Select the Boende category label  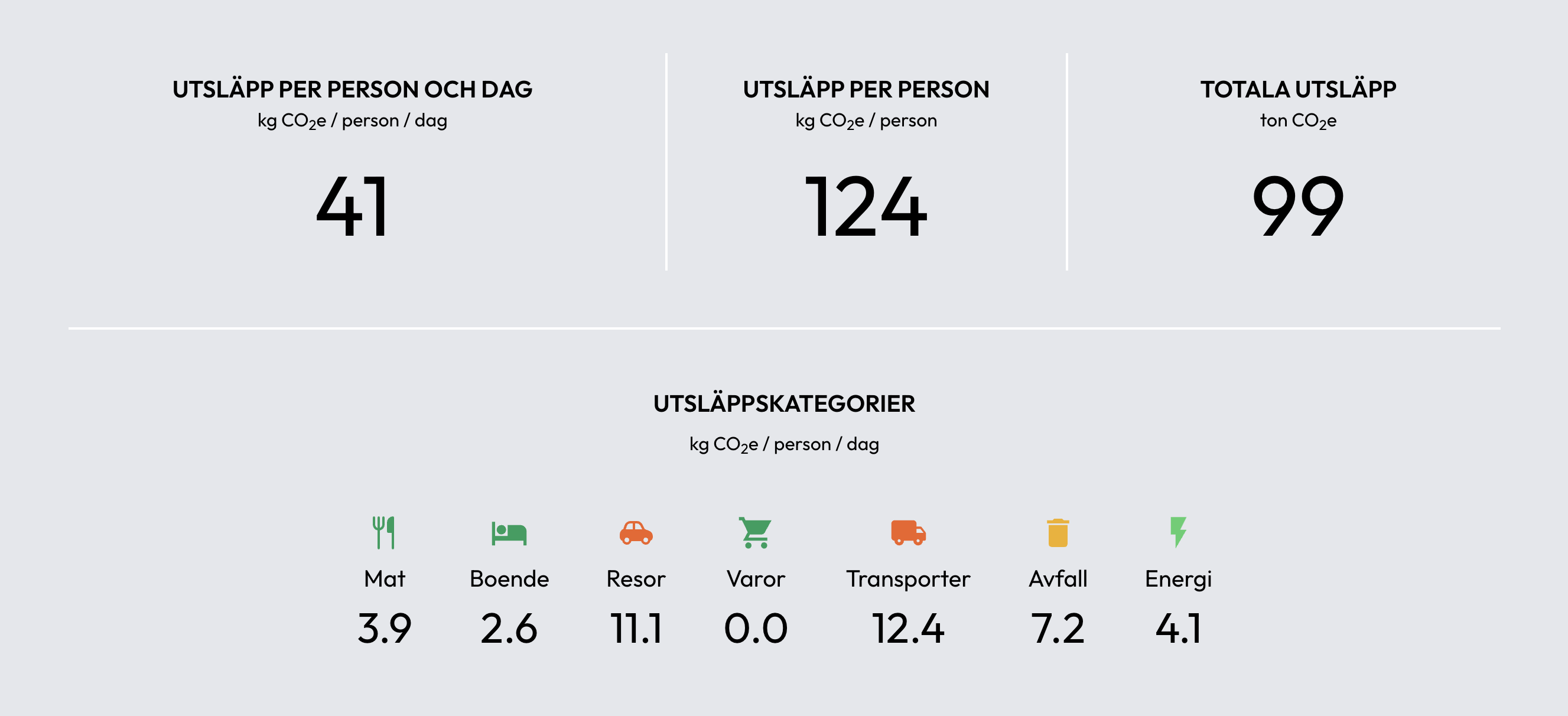509,579
